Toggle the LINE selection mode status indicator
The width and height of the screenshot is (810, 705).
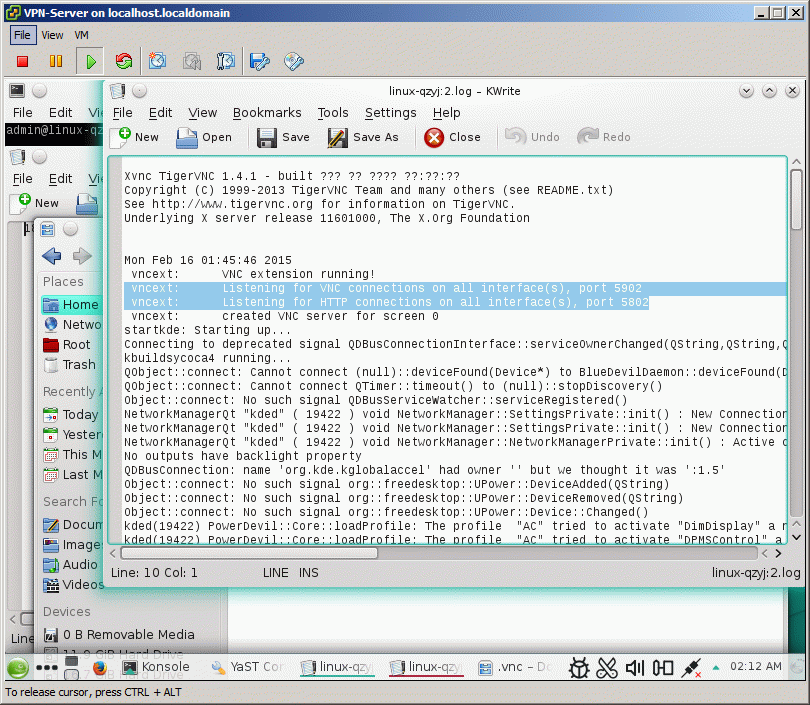[x=275, y=573]
